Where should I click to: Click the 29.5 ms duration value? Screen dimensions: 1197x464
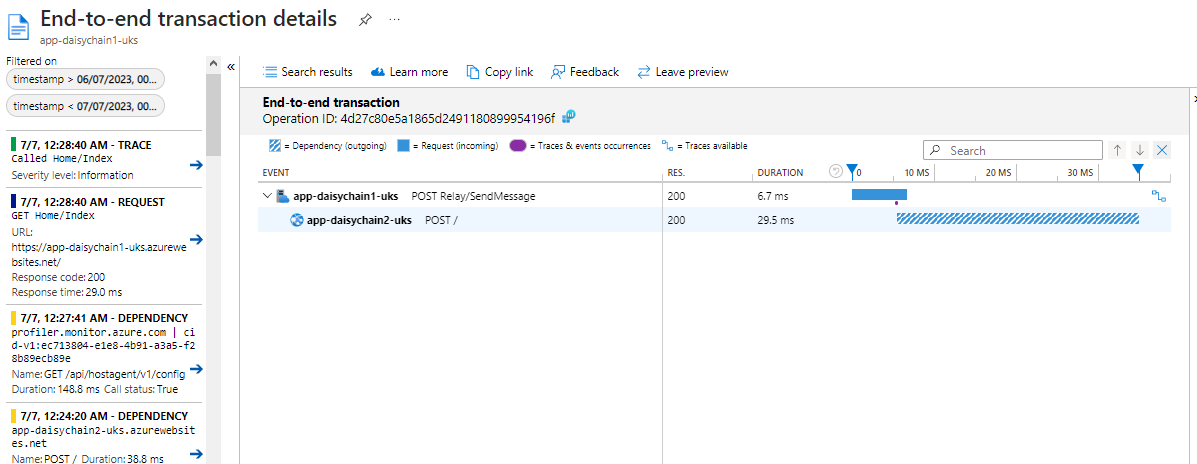(776, 220)
